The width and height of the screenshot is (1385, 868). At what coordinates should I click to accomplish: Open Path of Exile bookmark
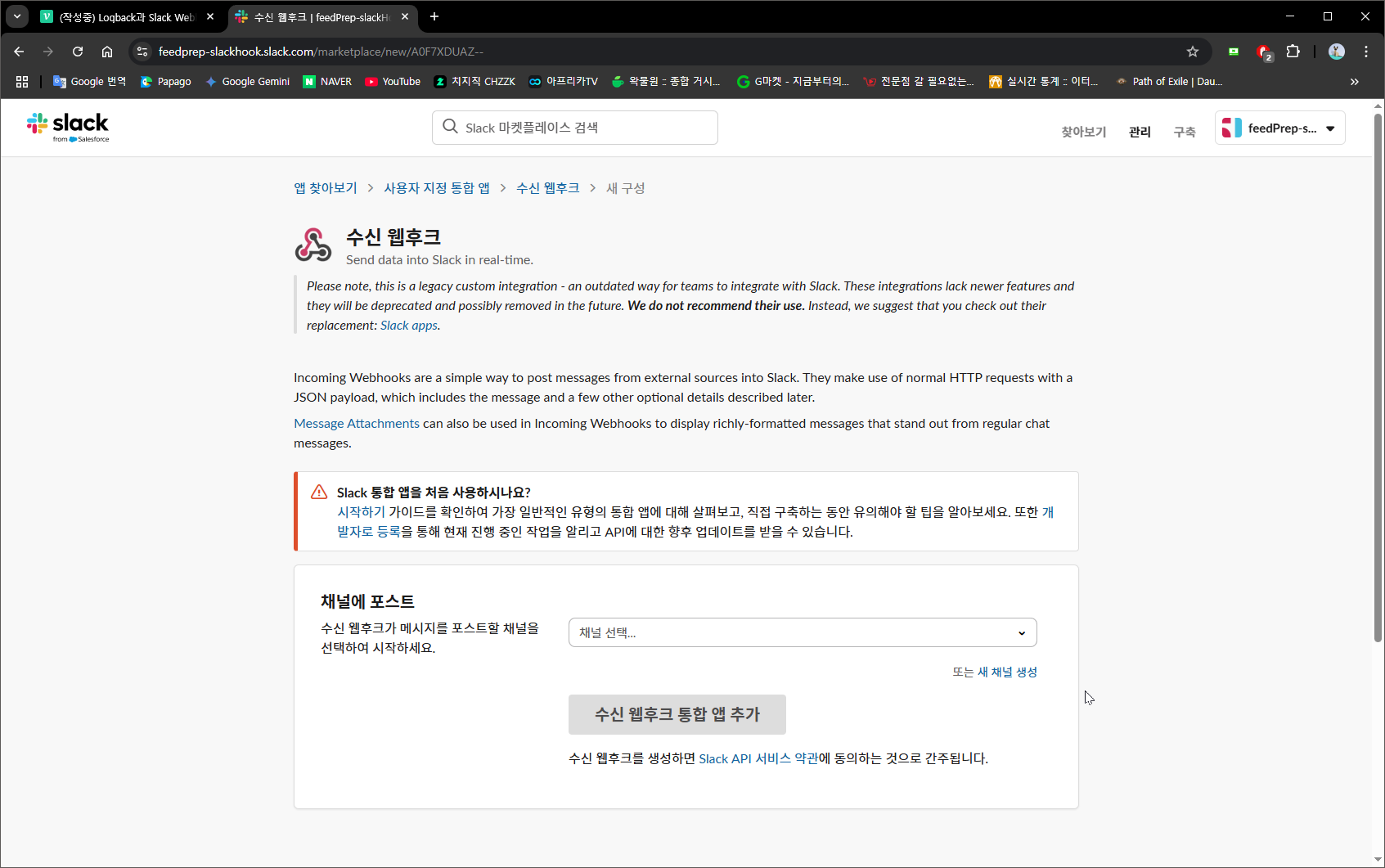1170,82
